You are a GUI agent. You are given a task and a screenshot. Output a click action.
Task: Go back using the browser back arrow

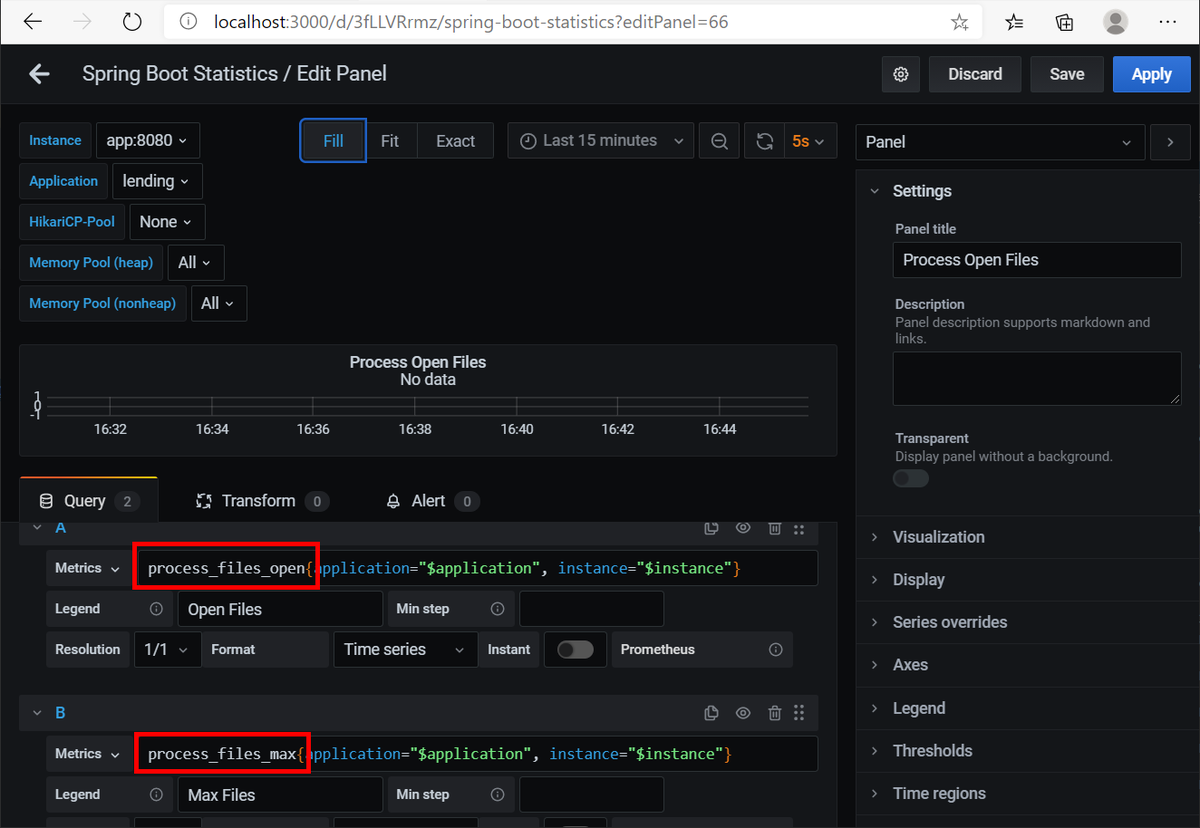click(32, 21)
